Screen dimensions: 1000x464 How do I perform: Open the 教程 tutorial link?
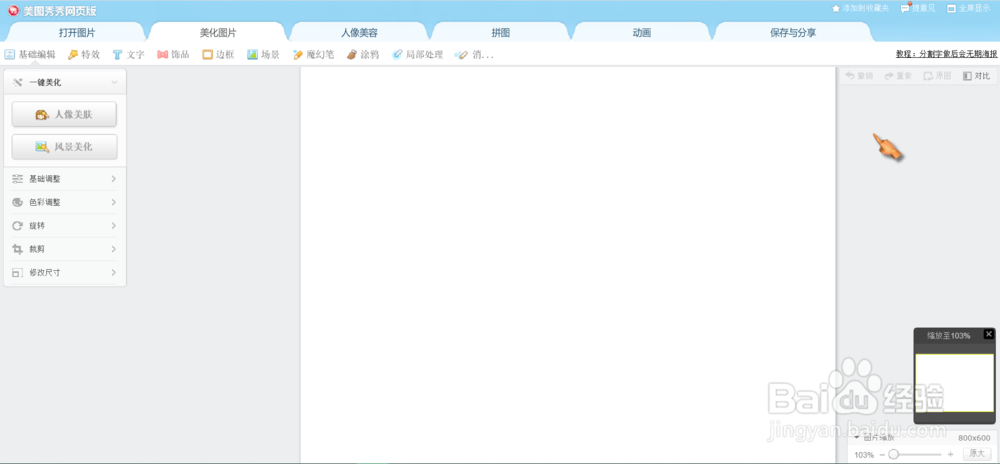(x=946, y=55)
